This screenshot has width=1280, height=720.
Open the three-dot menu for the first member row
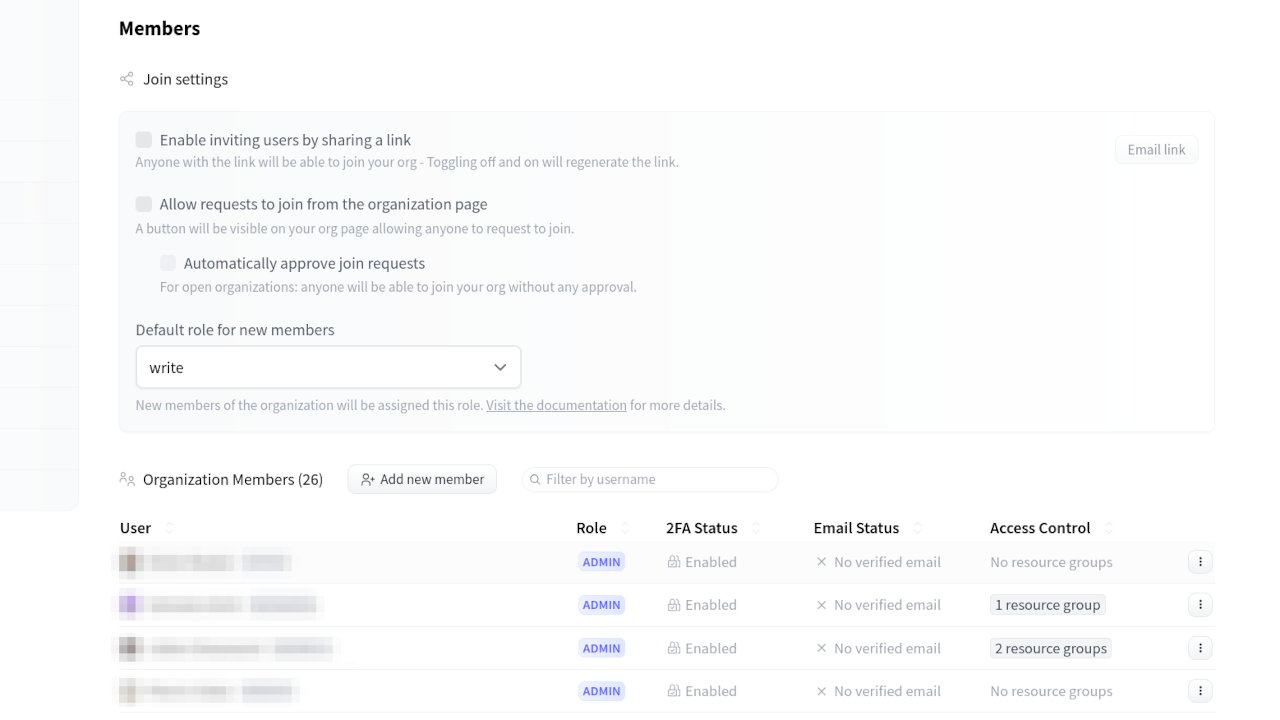click(x=1200, y=562)
